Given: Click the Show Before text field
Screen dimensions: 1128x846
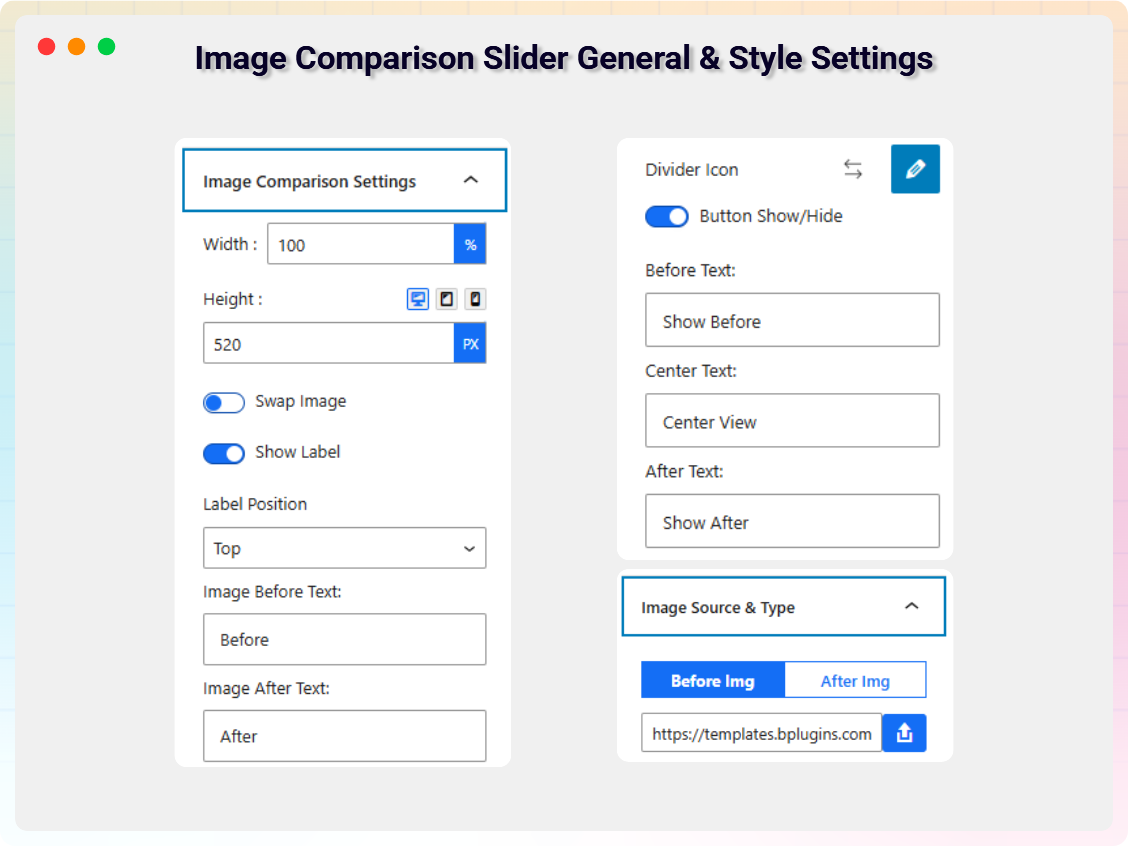Looking at the screenshot, I should (x=792, y=320).
